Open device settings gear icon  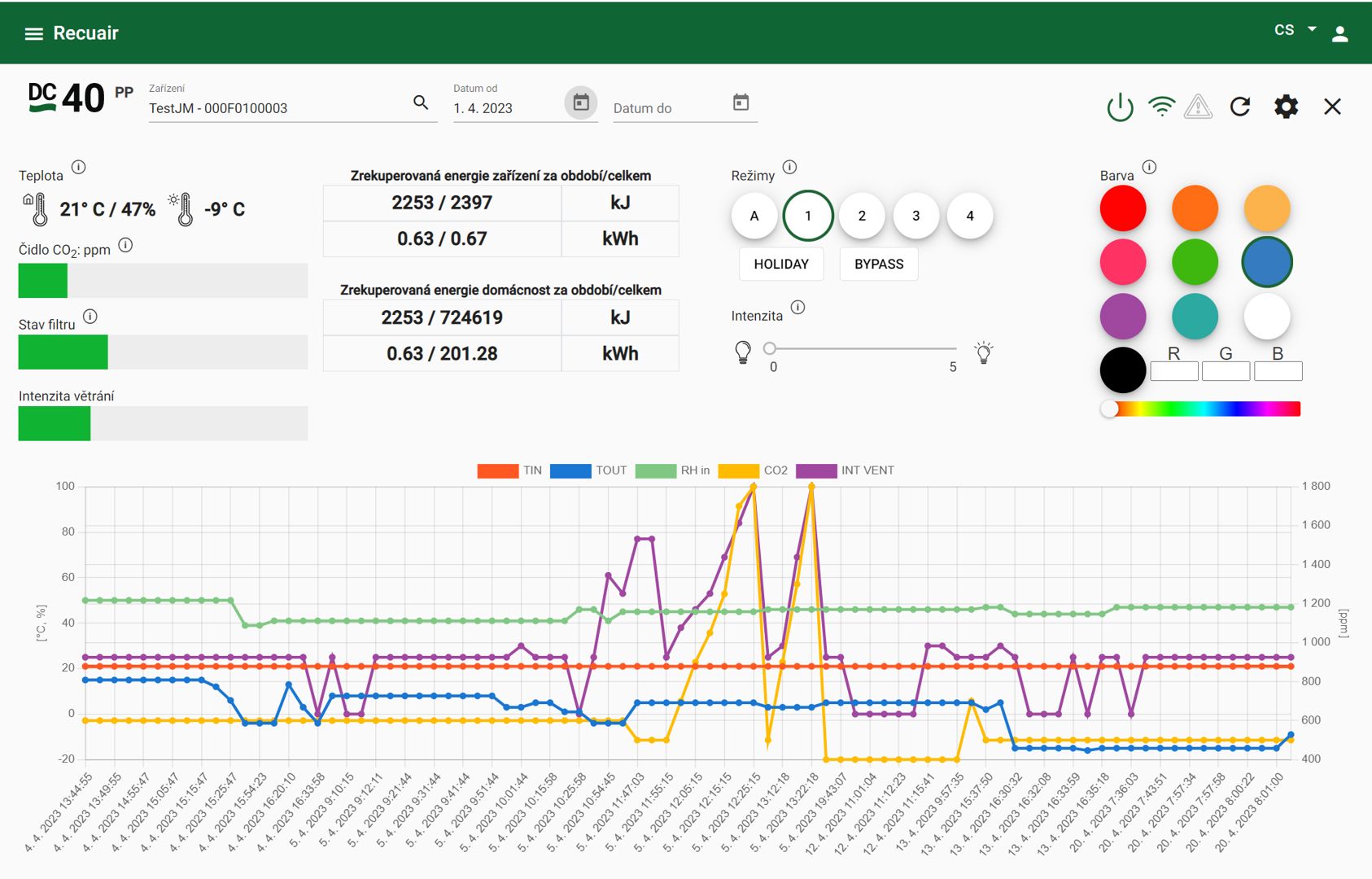click(x=1286, y=107)
